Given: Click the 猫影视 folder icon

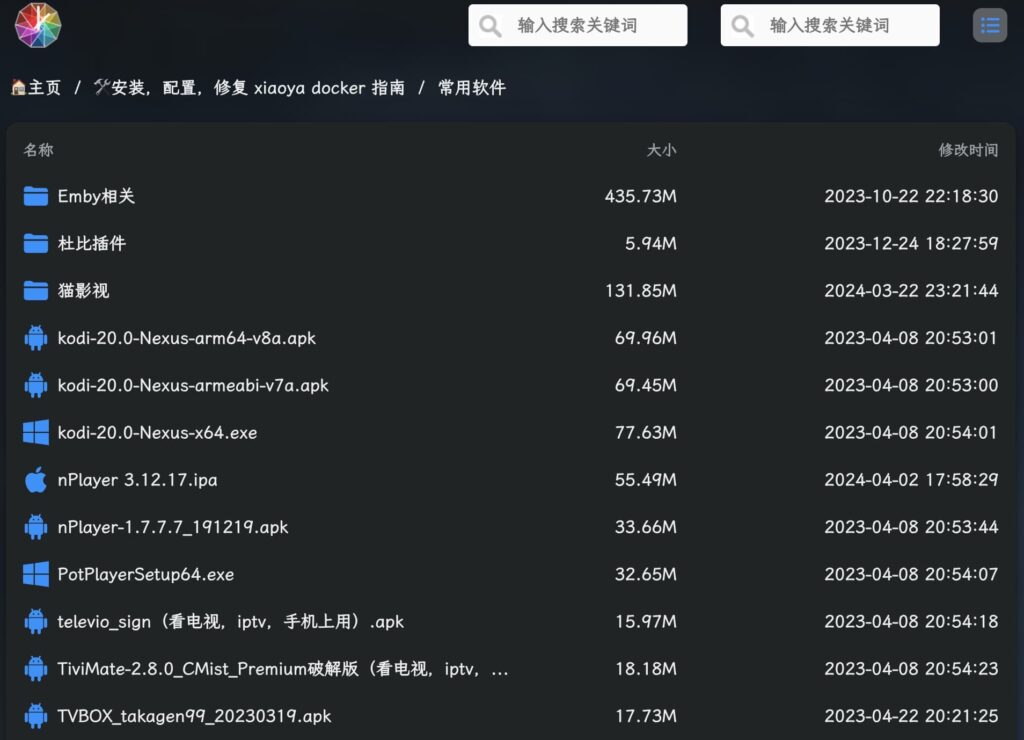Looking at the screenshot, I should [x=36, y=290].
